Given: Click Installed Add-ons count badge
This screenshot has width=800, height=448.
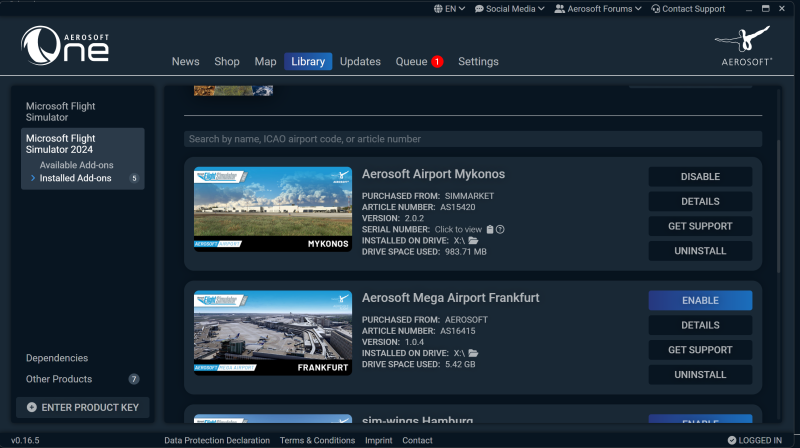Looking at the screenshot, I should 134,178.
